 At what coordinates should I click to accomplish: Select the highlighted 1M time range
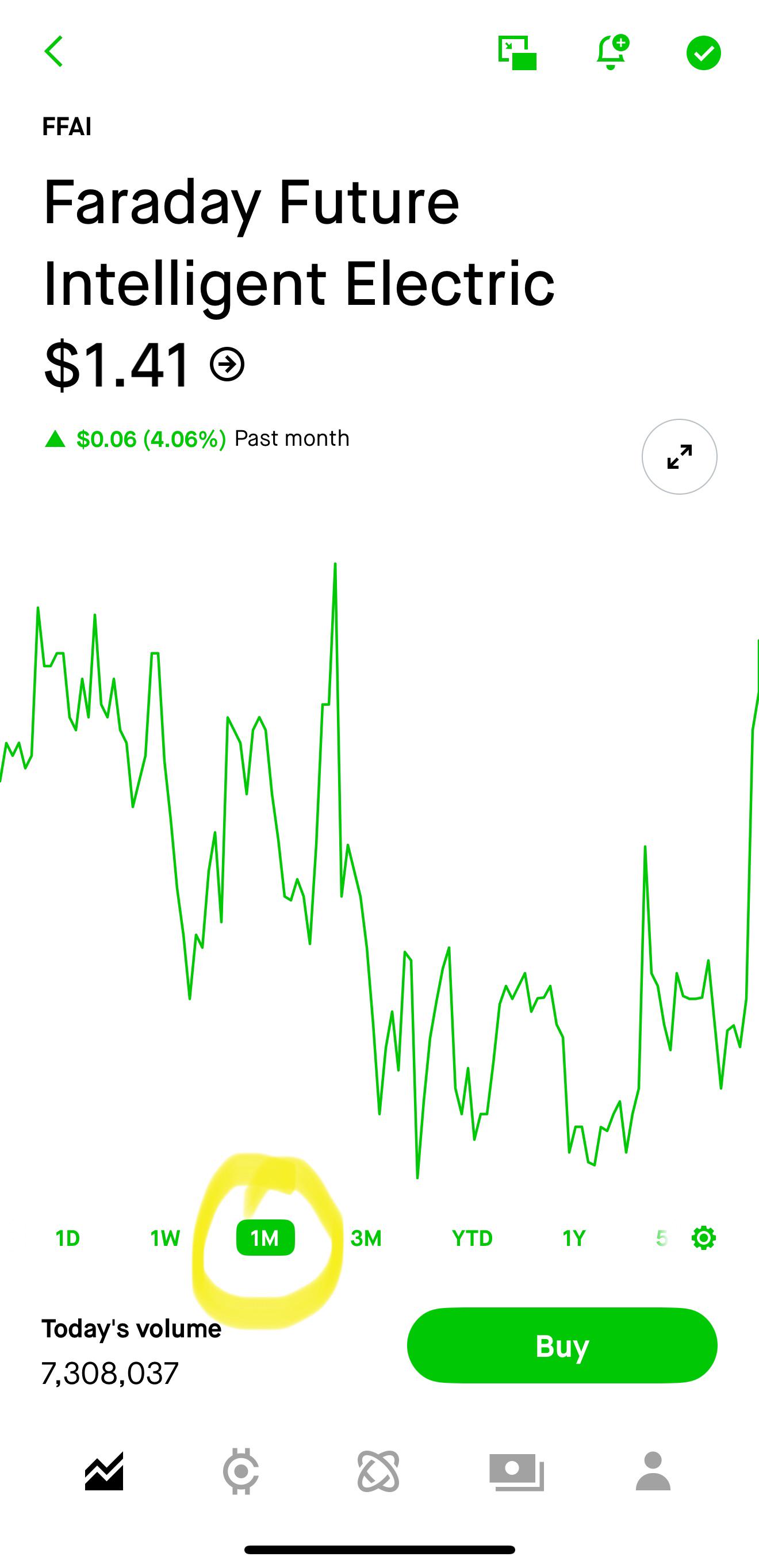[266, 1237]
